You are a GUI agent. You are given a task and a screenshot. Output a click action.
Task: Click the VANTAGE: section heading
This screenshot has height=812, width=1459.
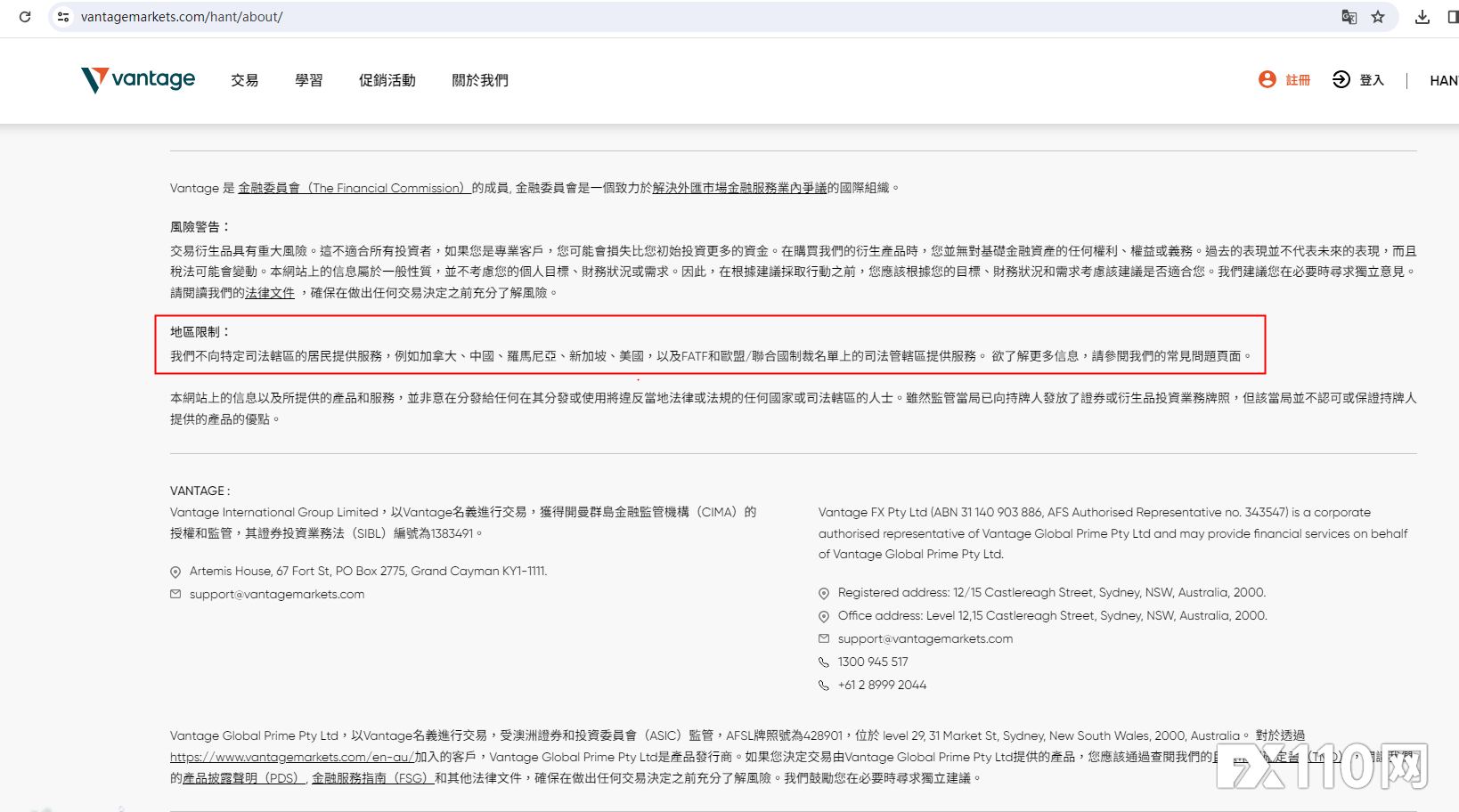[200, 491]
